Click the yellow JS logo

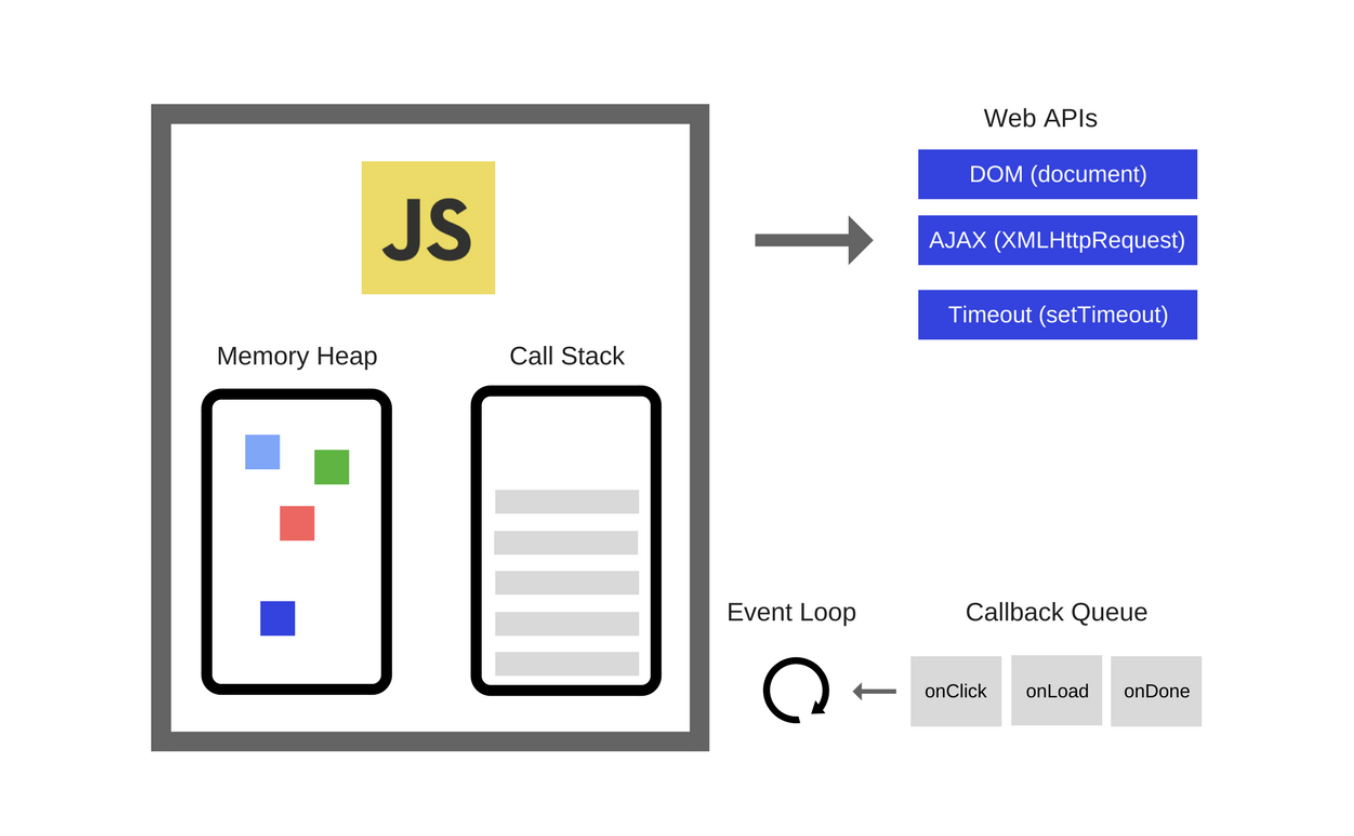point(428,227)
